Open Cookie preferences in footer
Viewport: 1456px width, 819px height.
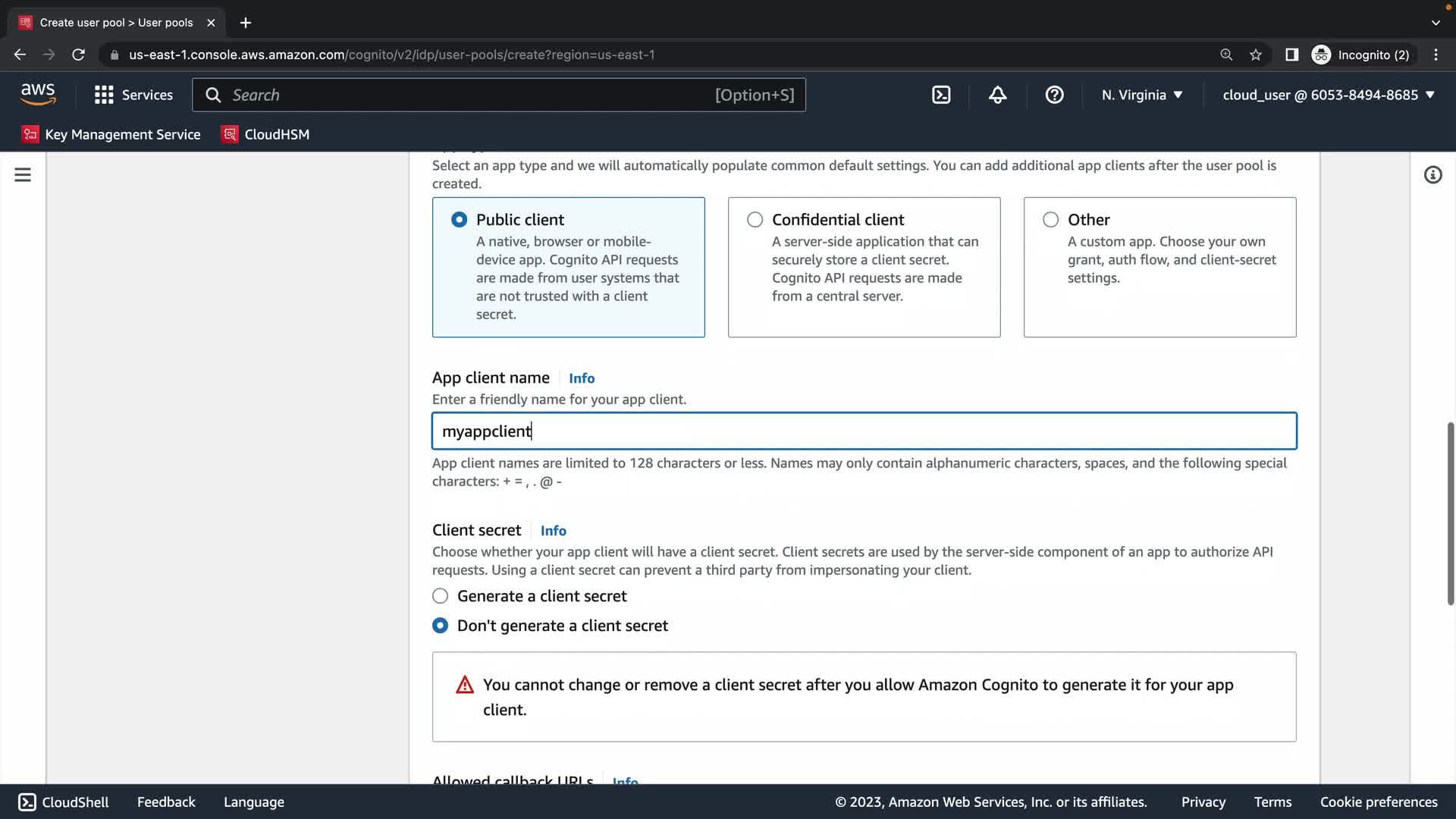click(1378, 802)
